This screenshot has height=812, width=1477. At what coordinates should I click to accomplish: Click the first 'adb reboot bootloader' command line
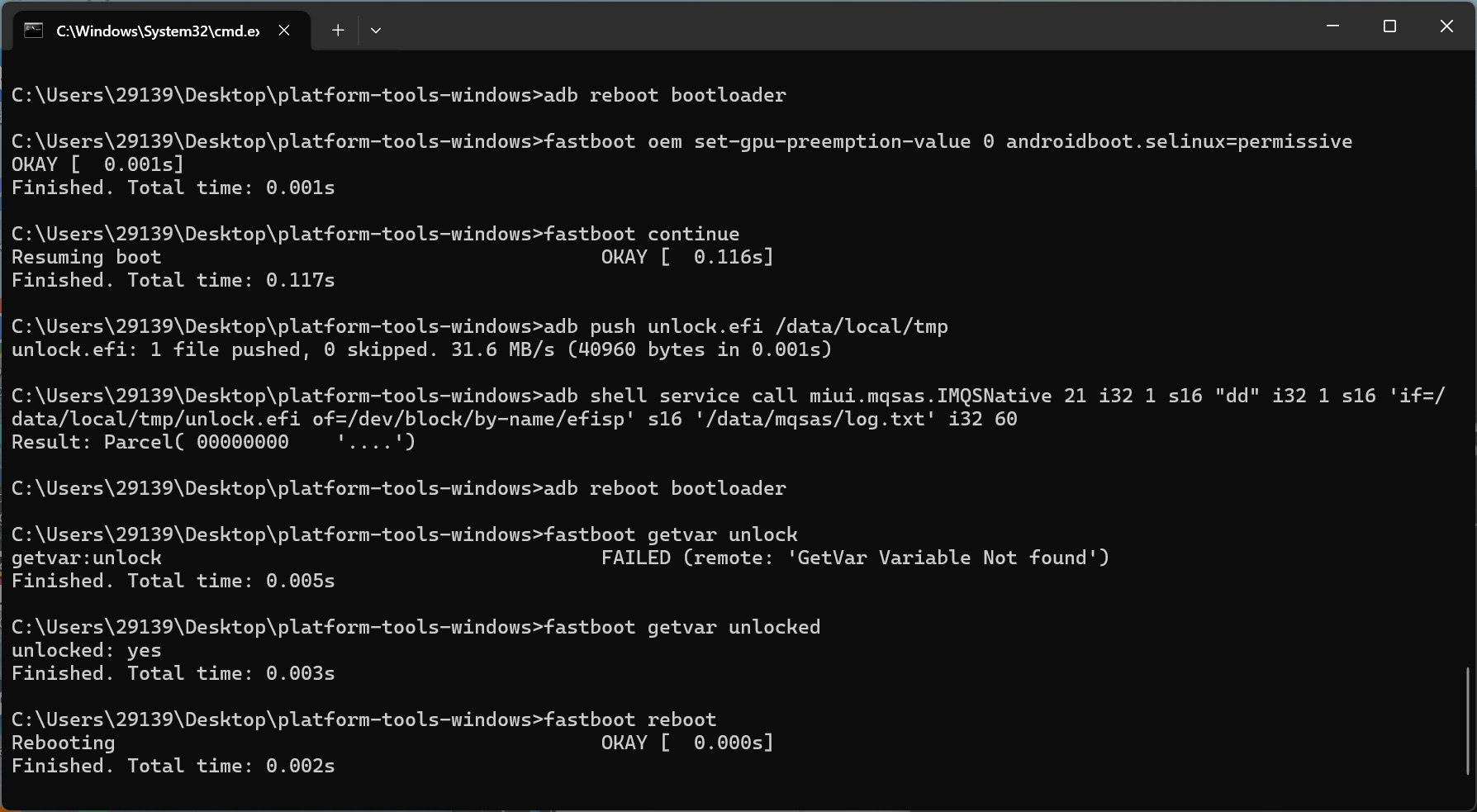(398, 95)
